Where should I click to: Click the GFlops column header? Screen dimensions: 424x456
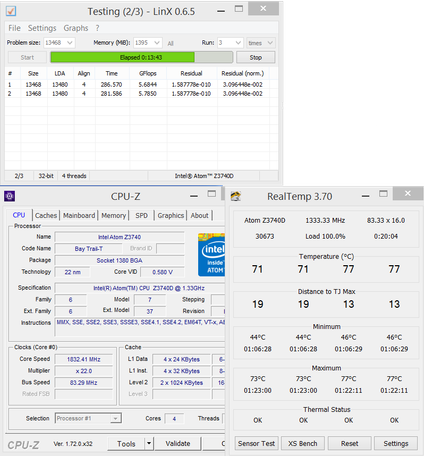point(148,73)
